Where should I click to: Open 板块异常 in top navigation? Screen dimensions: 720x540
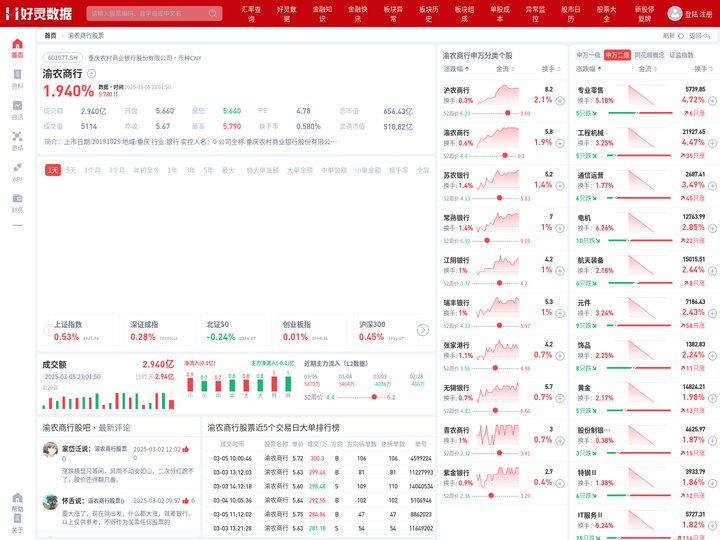(x=393, y=13)
